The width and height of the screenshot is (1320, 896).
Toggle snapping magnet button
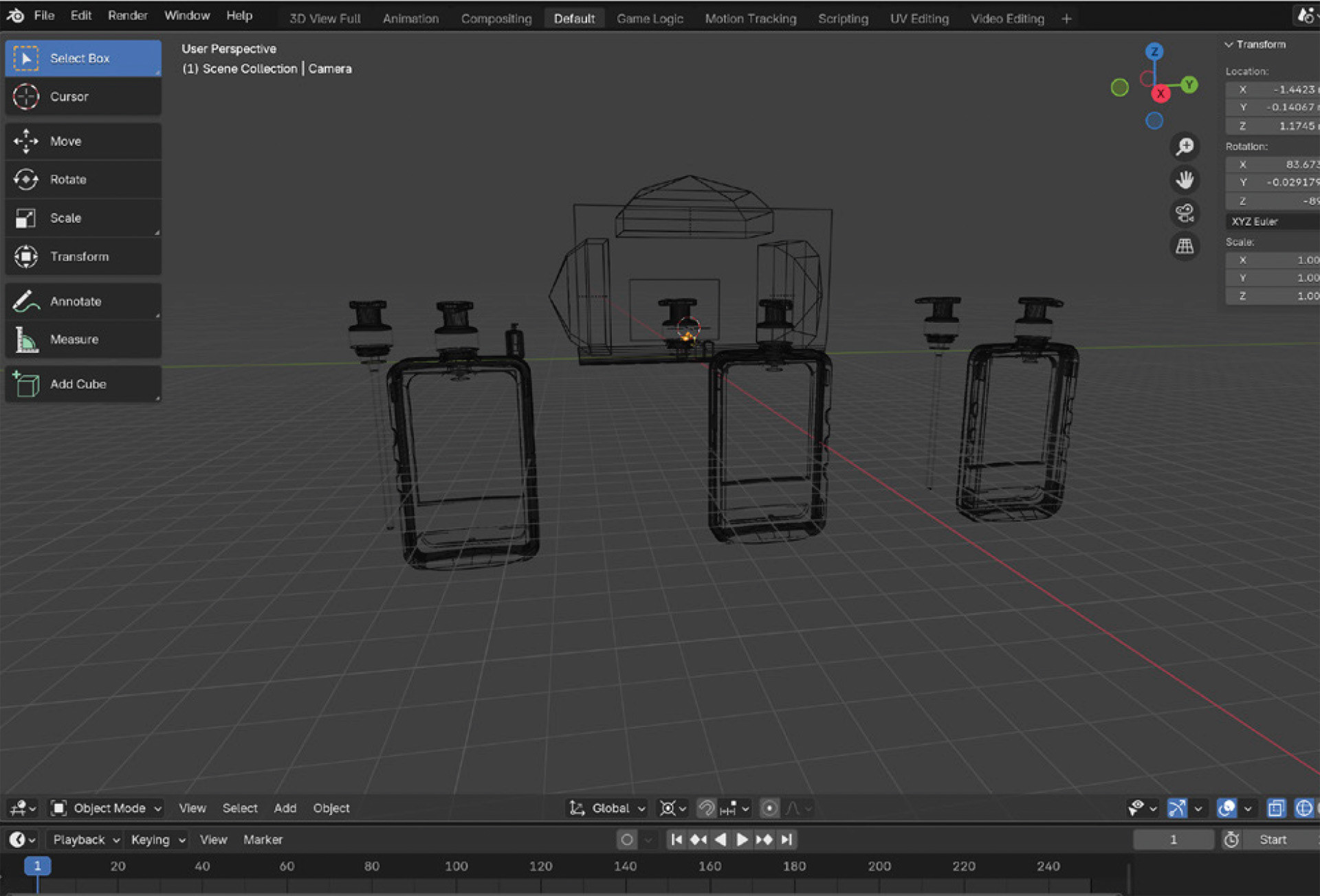click(706, 808)
